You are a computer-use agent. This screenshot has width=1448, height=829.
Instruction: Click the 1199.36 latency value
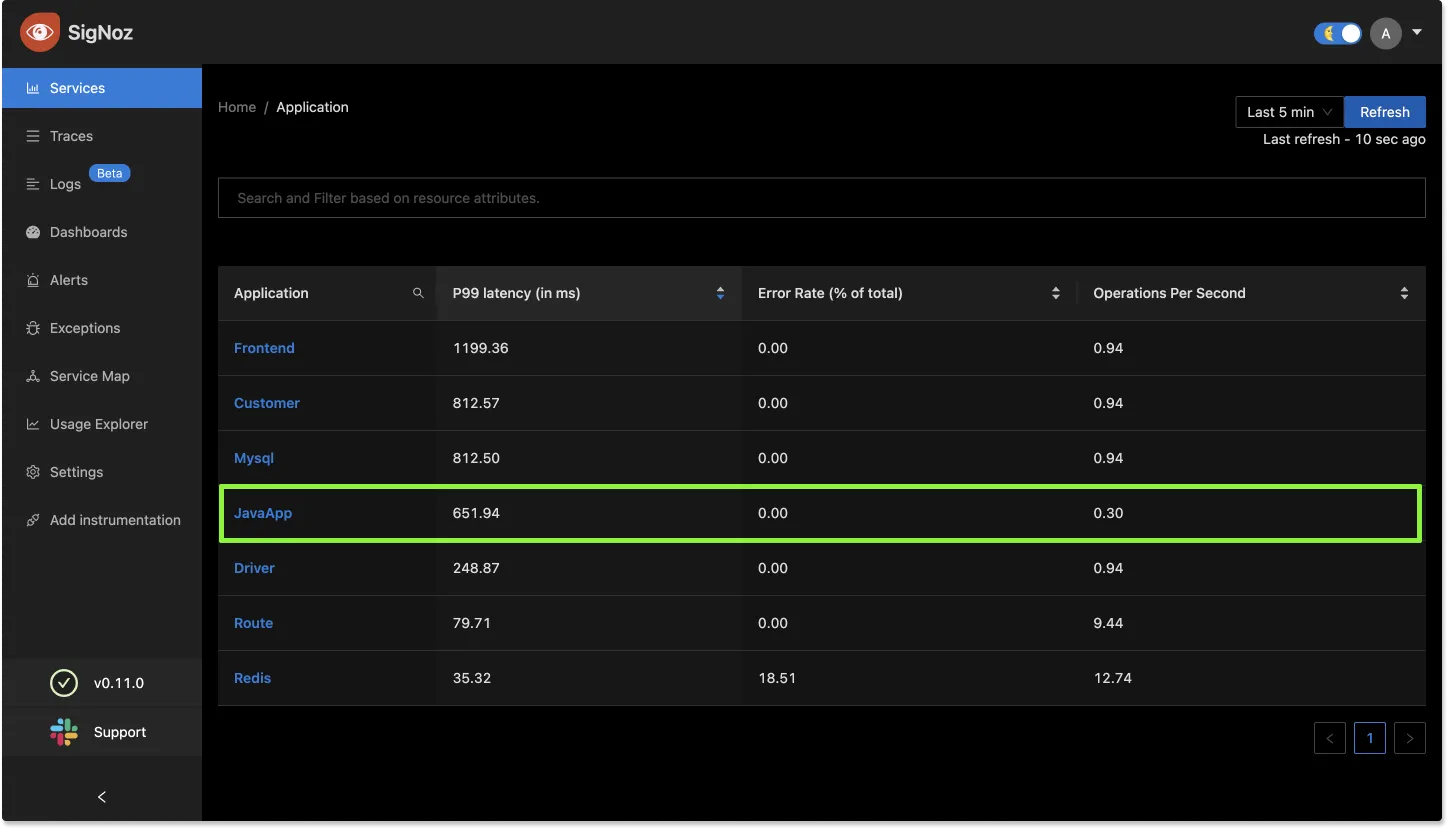point(481,348)
